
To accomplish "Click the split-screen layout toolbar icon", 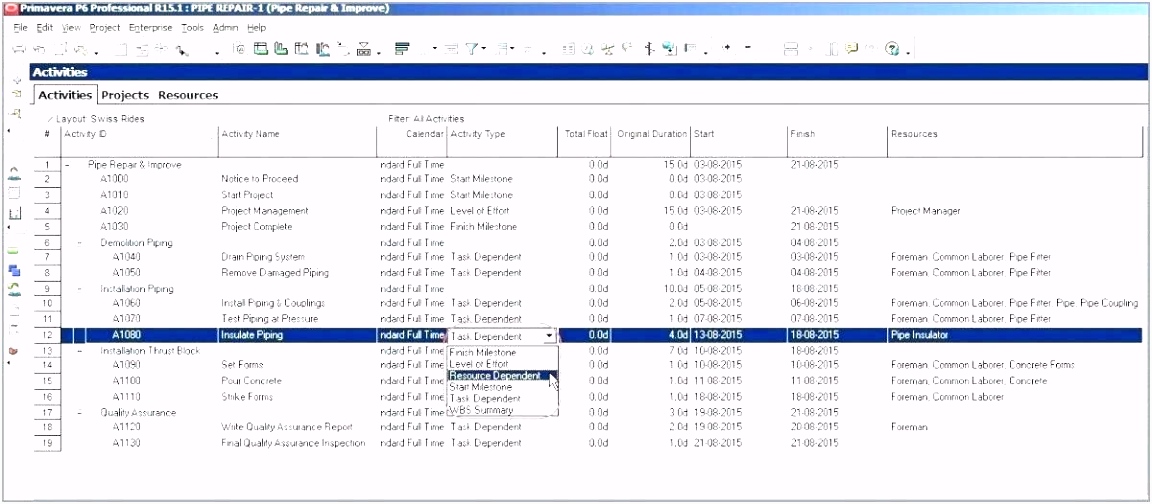I will coord(791,49).
